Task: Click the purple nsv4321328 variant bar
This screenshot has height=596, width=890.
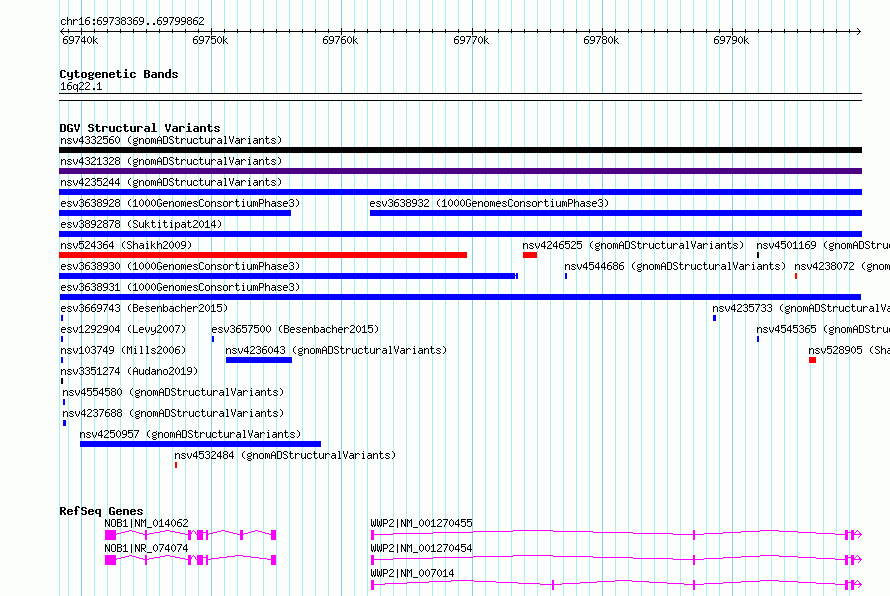Action: click(x=460, y=171)
